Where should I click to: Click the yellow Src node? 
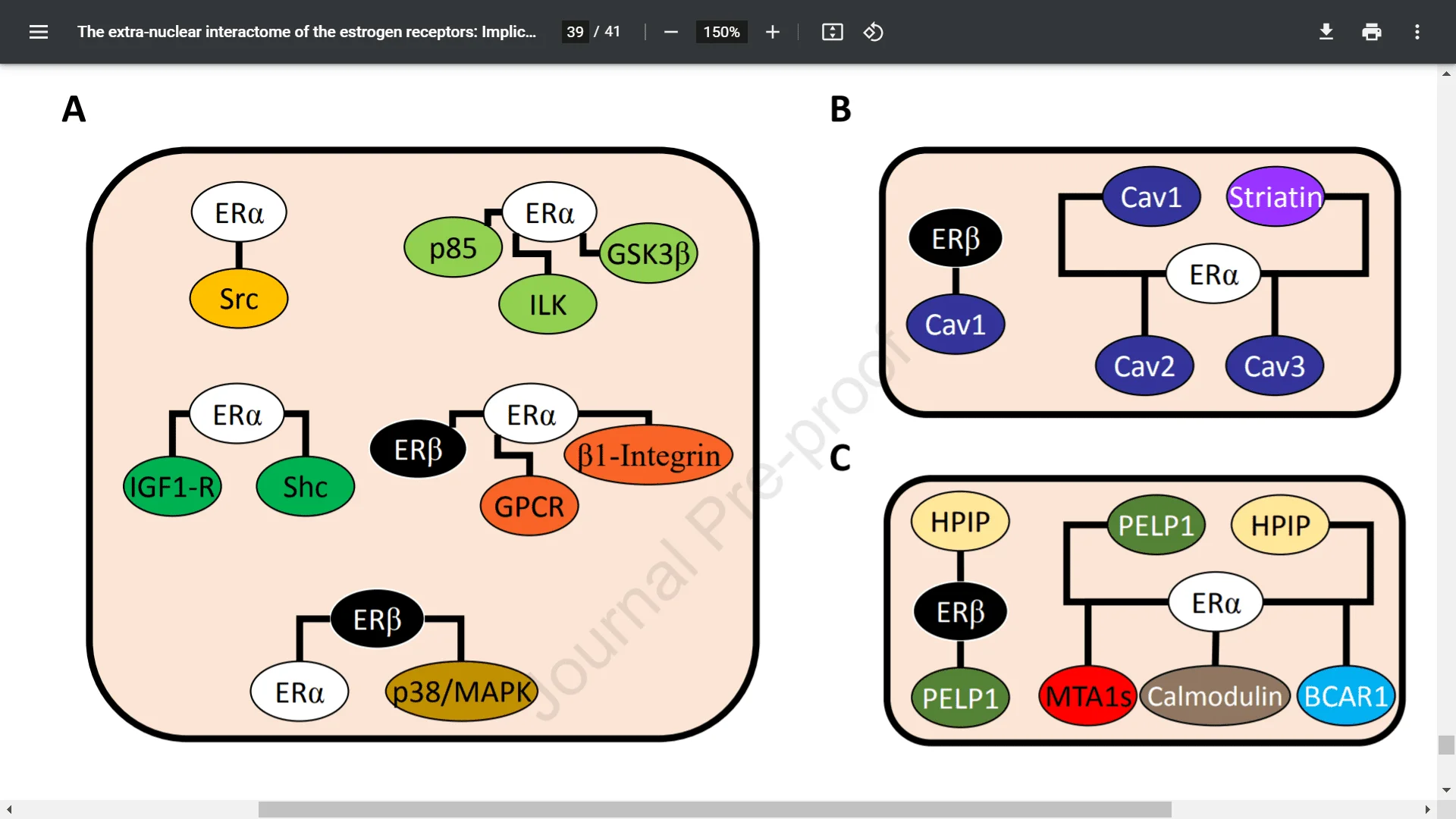tap(239, 299)
